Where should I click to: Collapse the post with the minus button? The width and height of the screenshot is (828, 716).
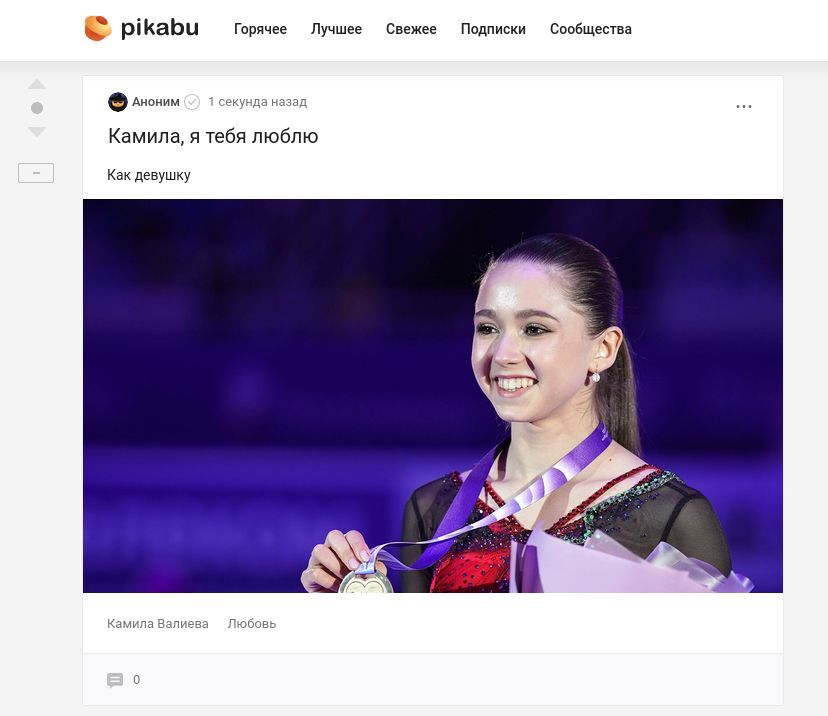tap(36, 173)
